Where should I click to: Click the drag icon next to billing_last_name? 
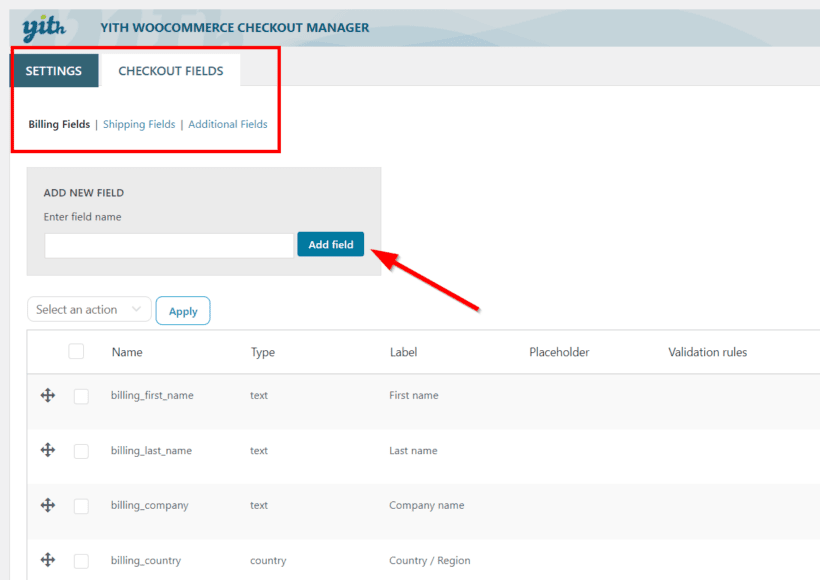coord(47,450)
